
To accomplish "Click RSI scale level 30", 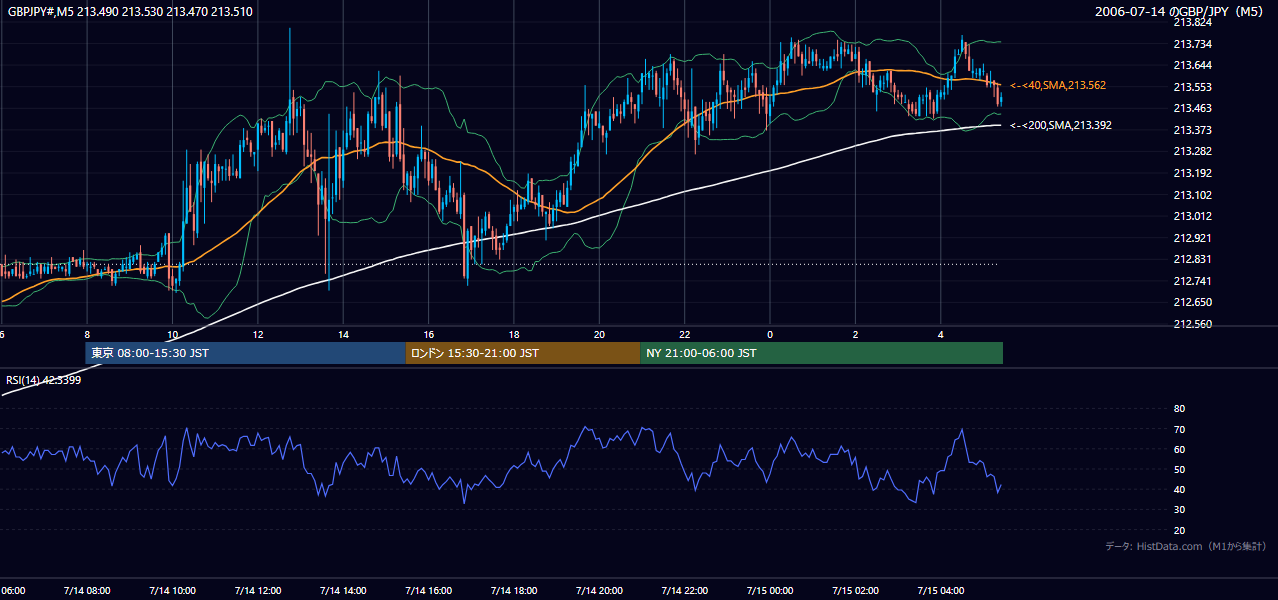I will (x=1179, y=511).
